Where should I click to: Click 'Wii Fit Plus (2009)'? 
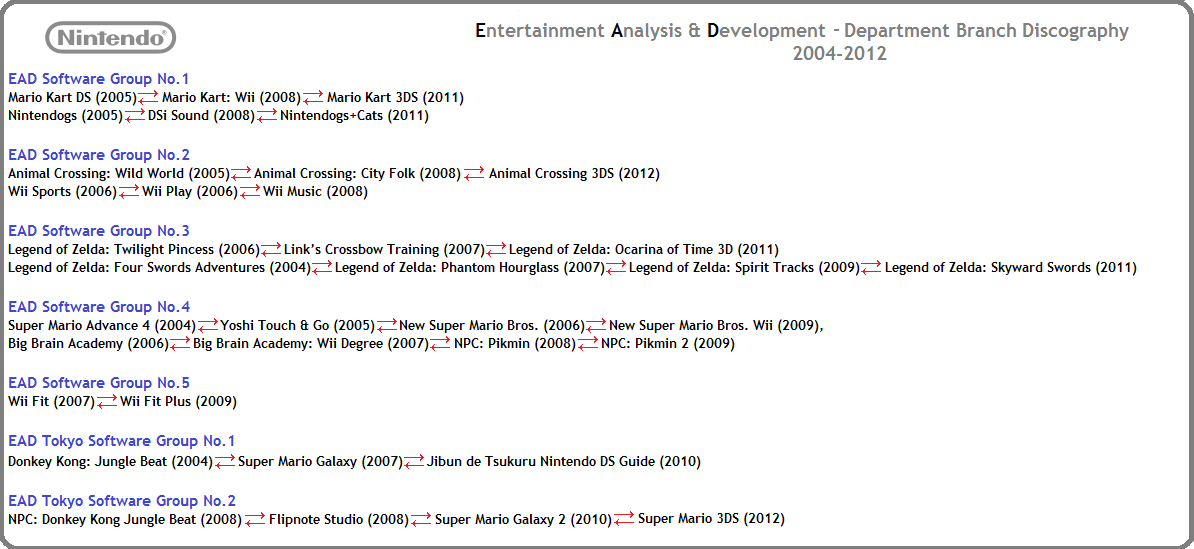point(178,402)
